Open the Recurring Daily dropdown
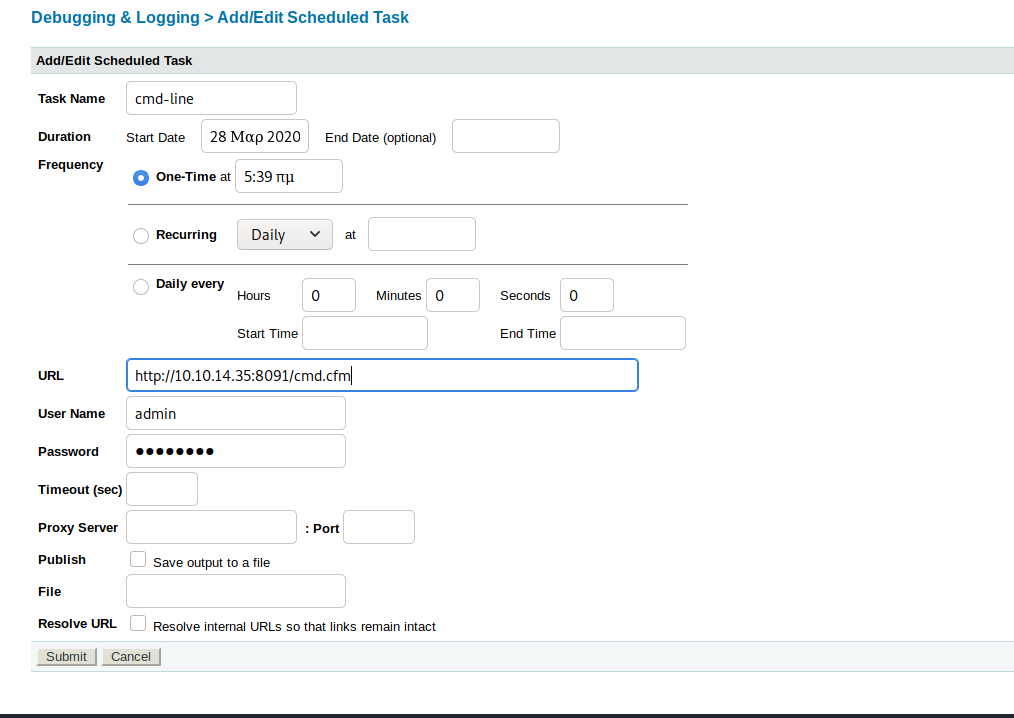 pos(284,234)
